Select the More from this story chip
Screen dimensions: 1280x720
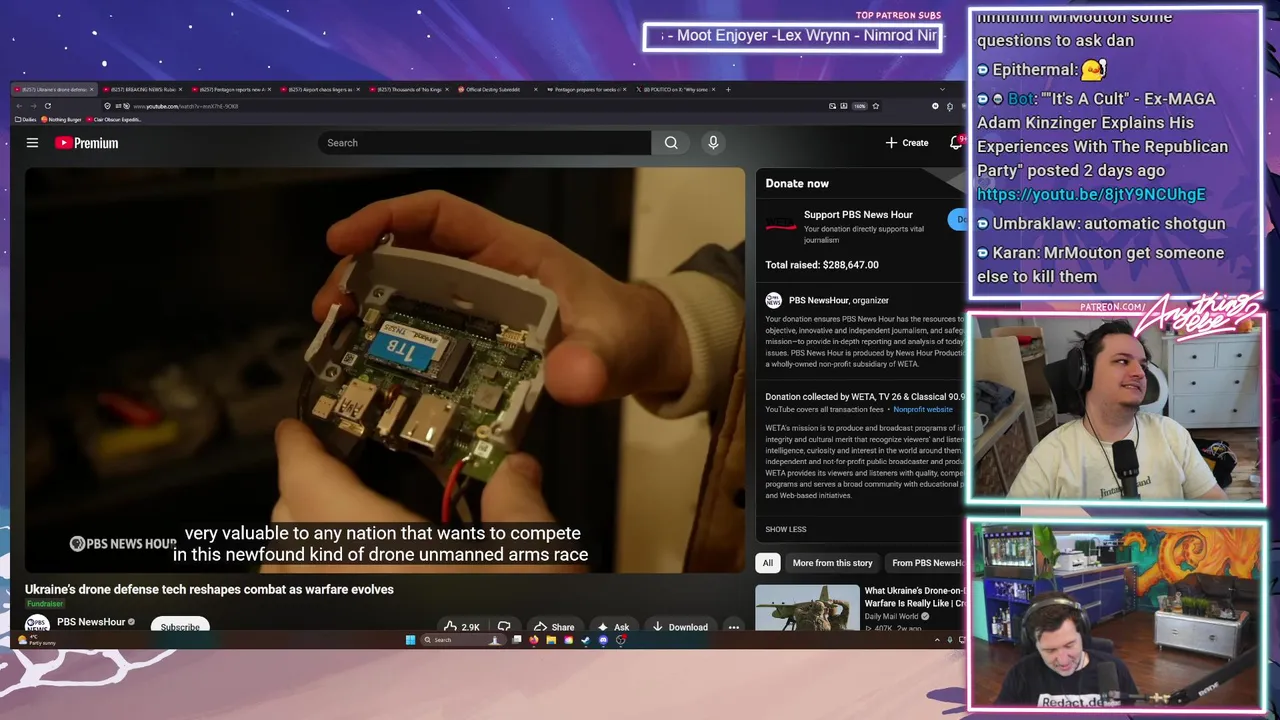832,563
